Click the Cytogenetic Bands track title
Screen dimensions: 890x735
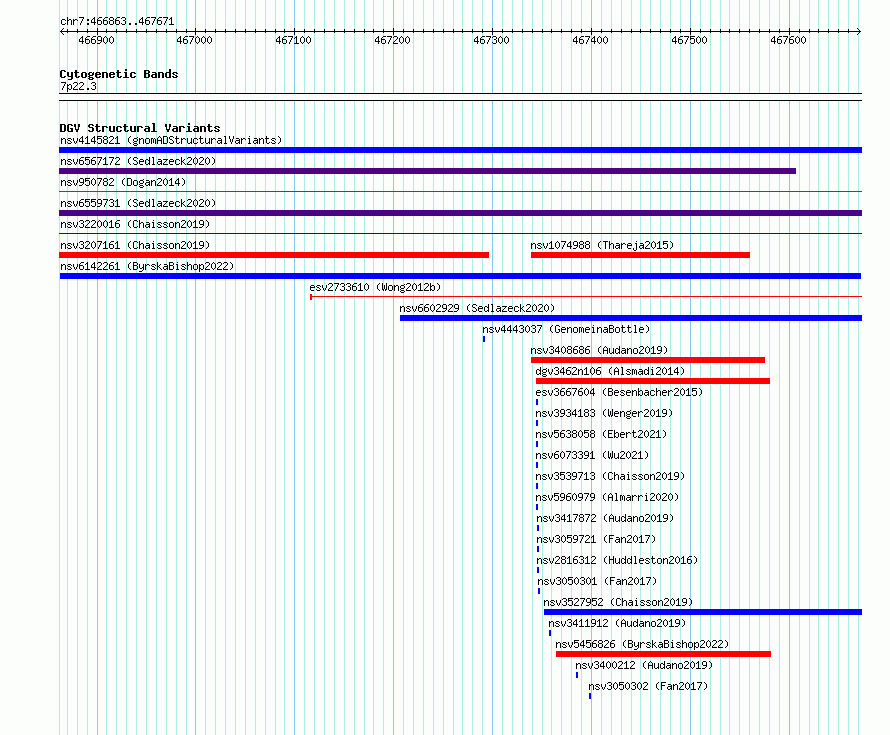point(119,74)
